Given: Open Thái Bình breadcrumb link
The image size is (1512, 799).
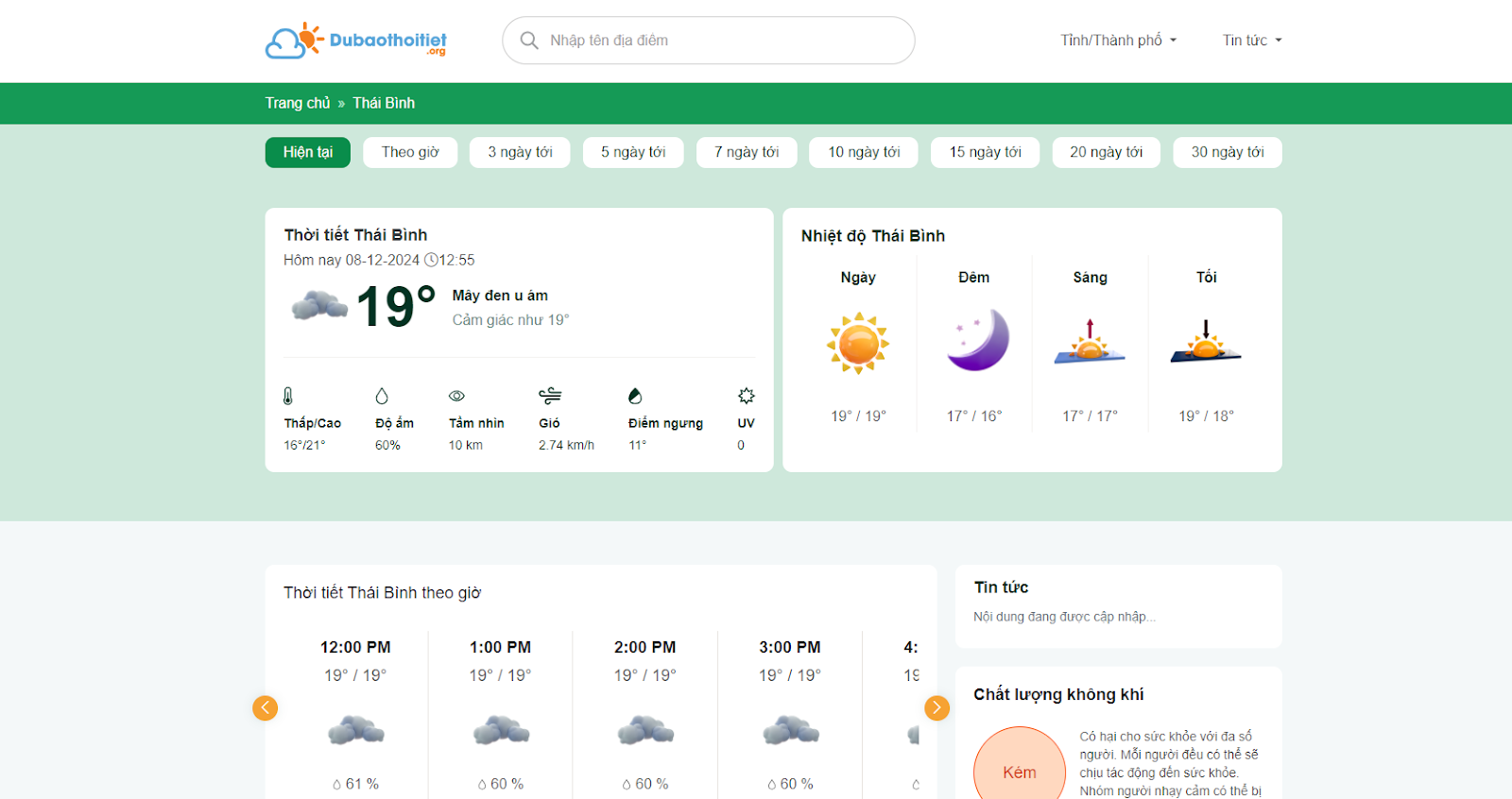Looking at the screenshot, I should tap(384, 103).
